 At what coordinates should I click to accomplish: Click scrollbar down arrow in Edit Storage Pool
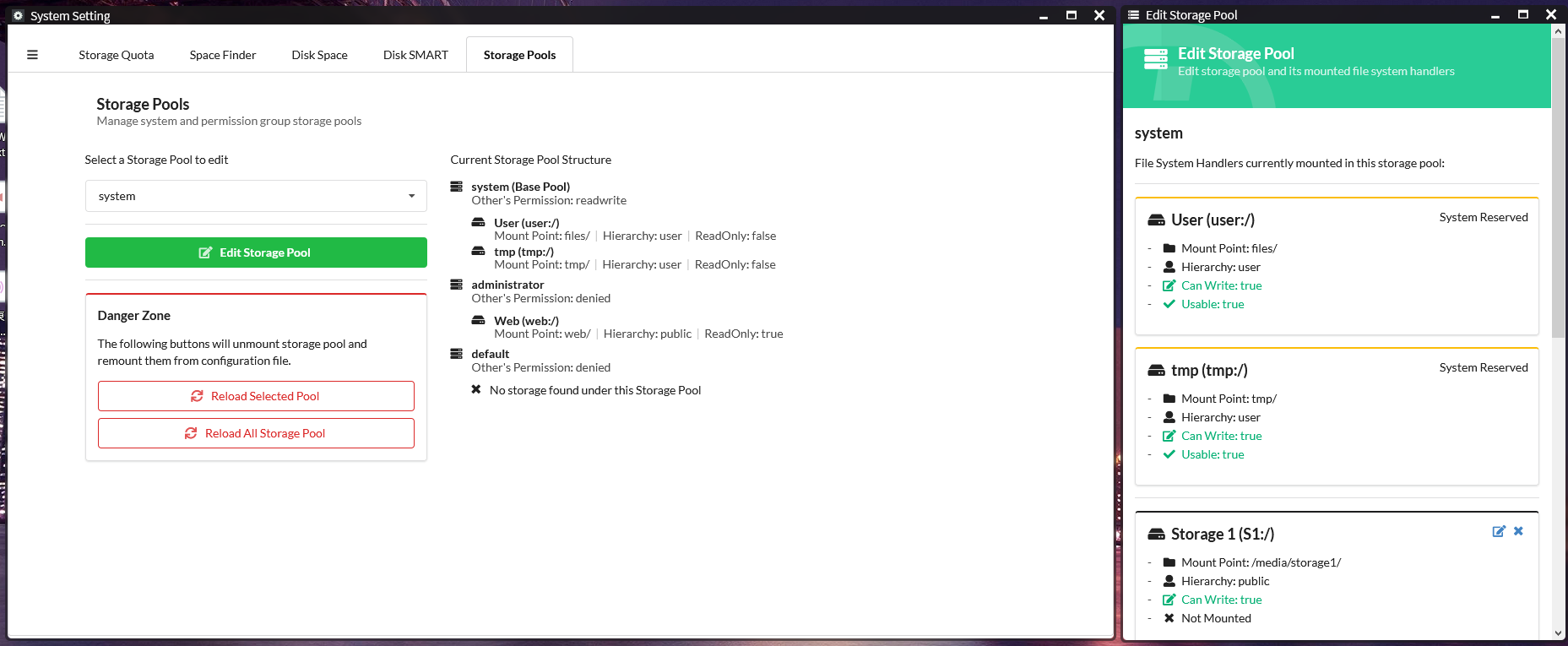tap(1558, 632)
